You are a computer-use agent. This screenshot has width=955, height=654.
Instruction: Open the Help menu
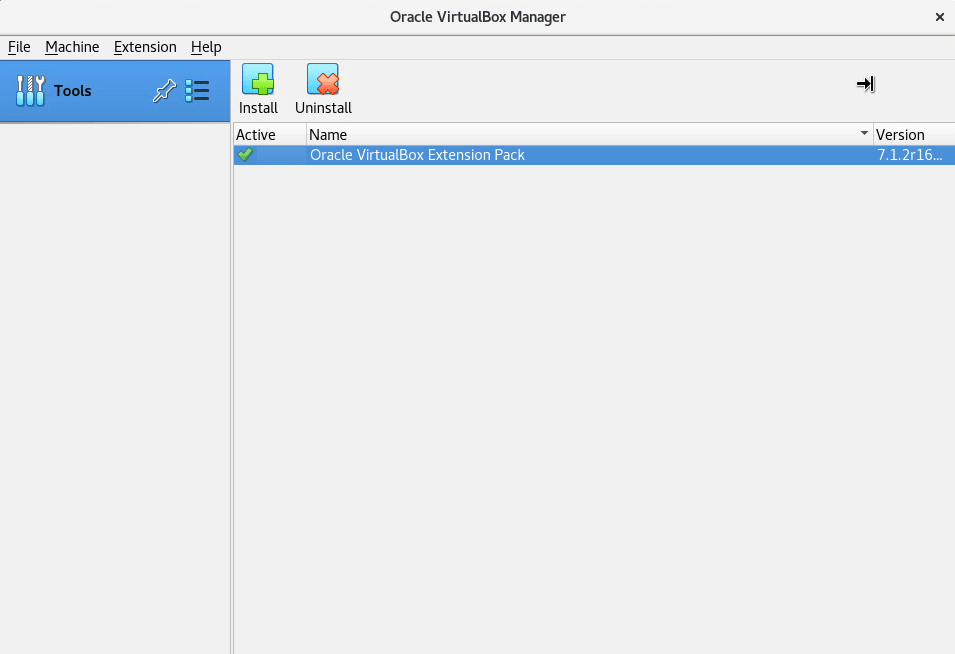pyautogui.click(x=206, y=47)
